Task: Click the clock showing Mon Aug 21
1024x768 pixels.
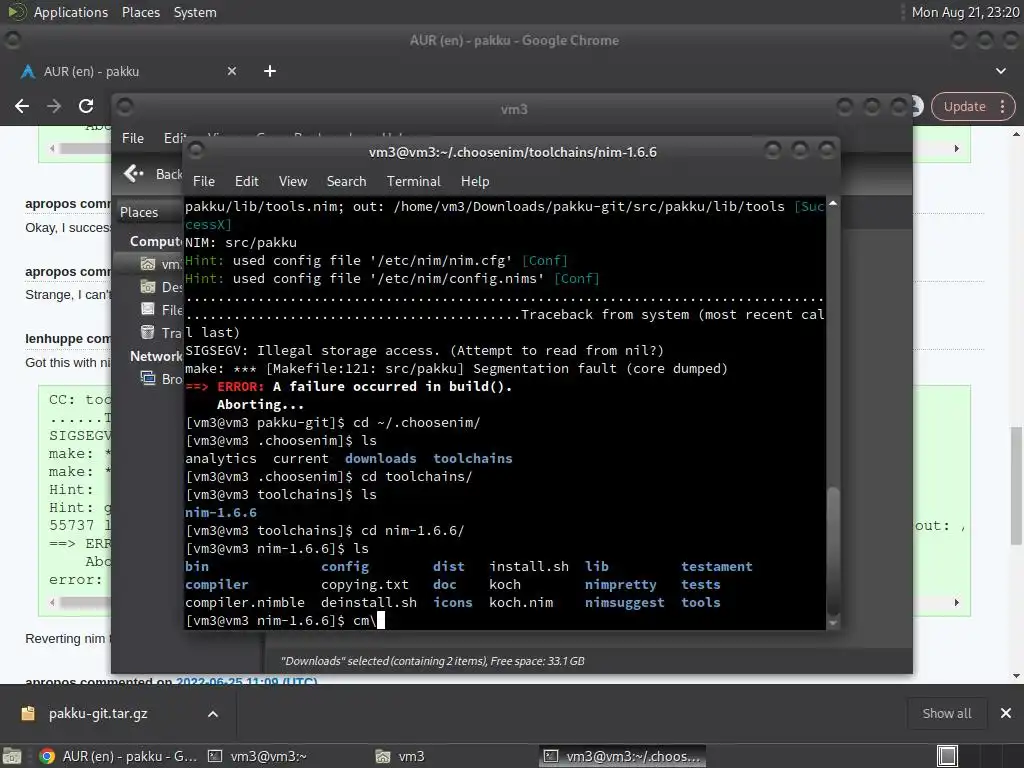Action: click(x=965, y=12)
